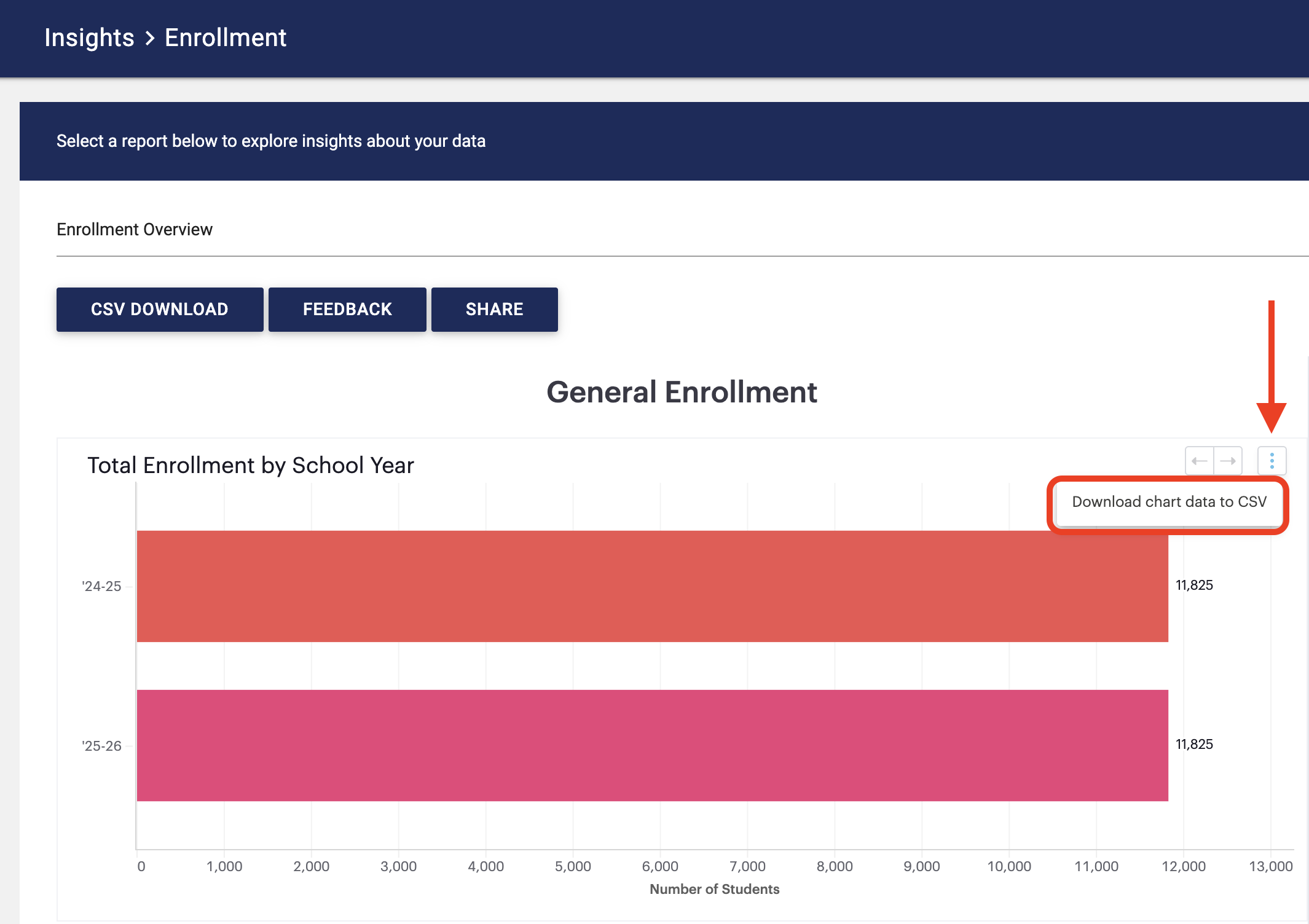This screenshot has width=1309, height=924.
Task: Click the SHARE button
Action: [x=494, y=310]
